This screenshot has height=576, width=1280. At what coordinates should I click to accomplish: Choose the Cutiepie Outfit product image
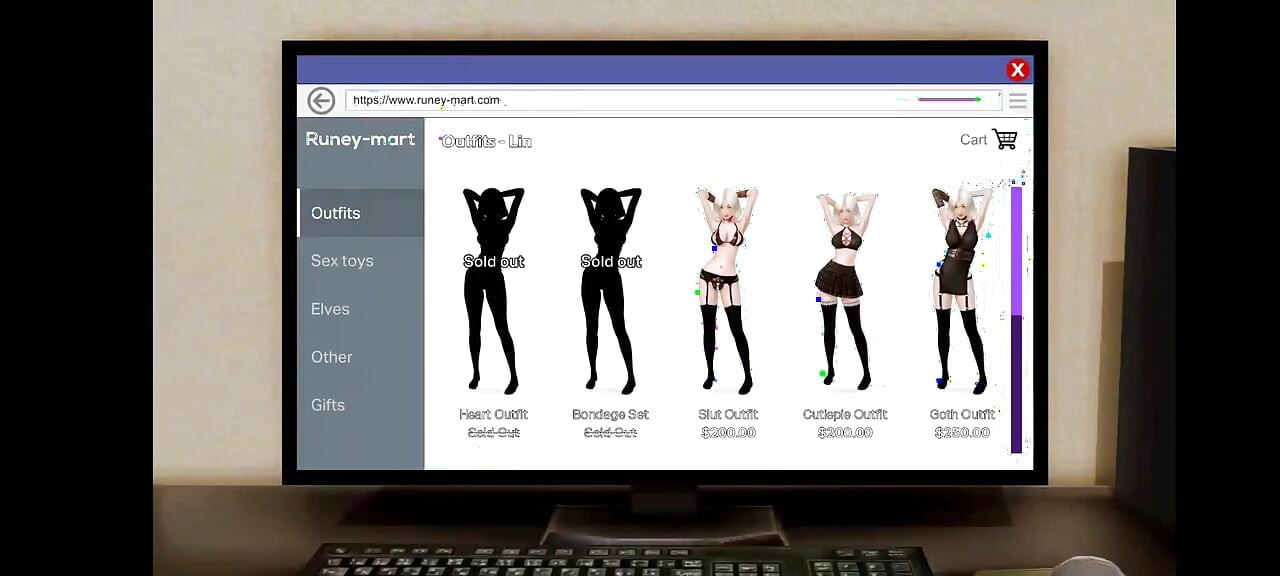845,290
